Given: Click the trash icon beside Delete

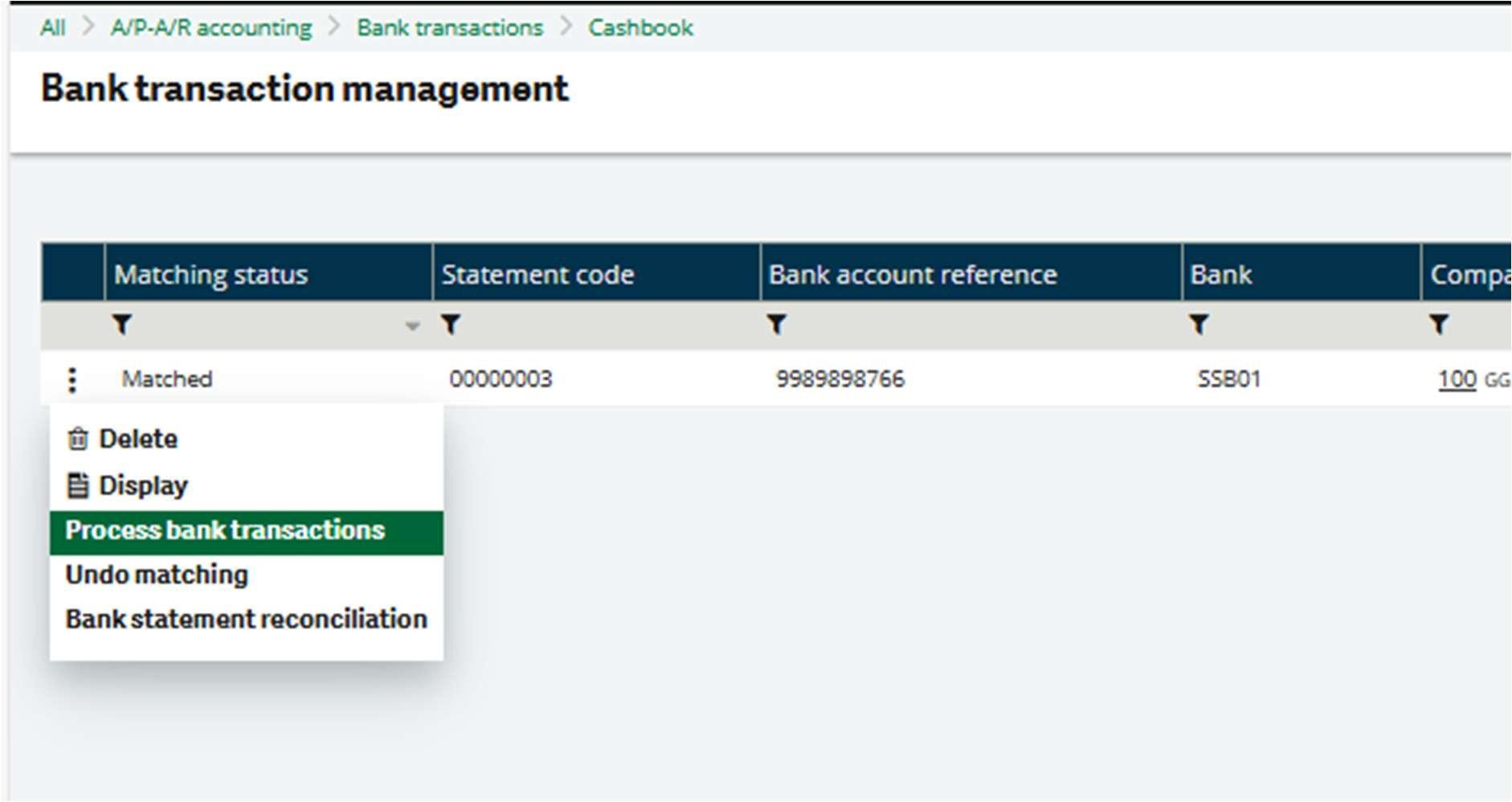Looking at the screenshot, I should click(x=78, y=440).
